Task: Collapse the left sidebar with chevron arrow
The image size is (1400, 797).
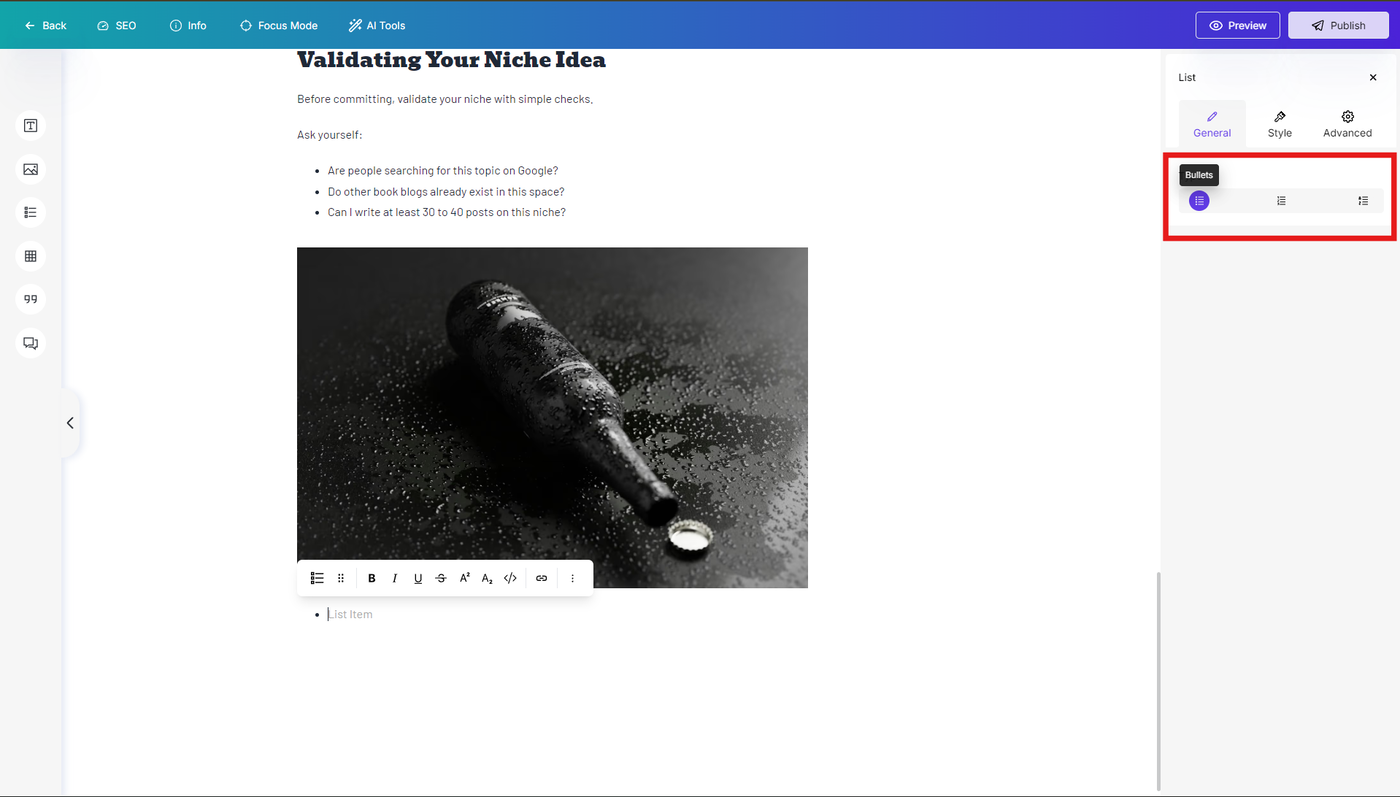Action: [x=70, y=423]
